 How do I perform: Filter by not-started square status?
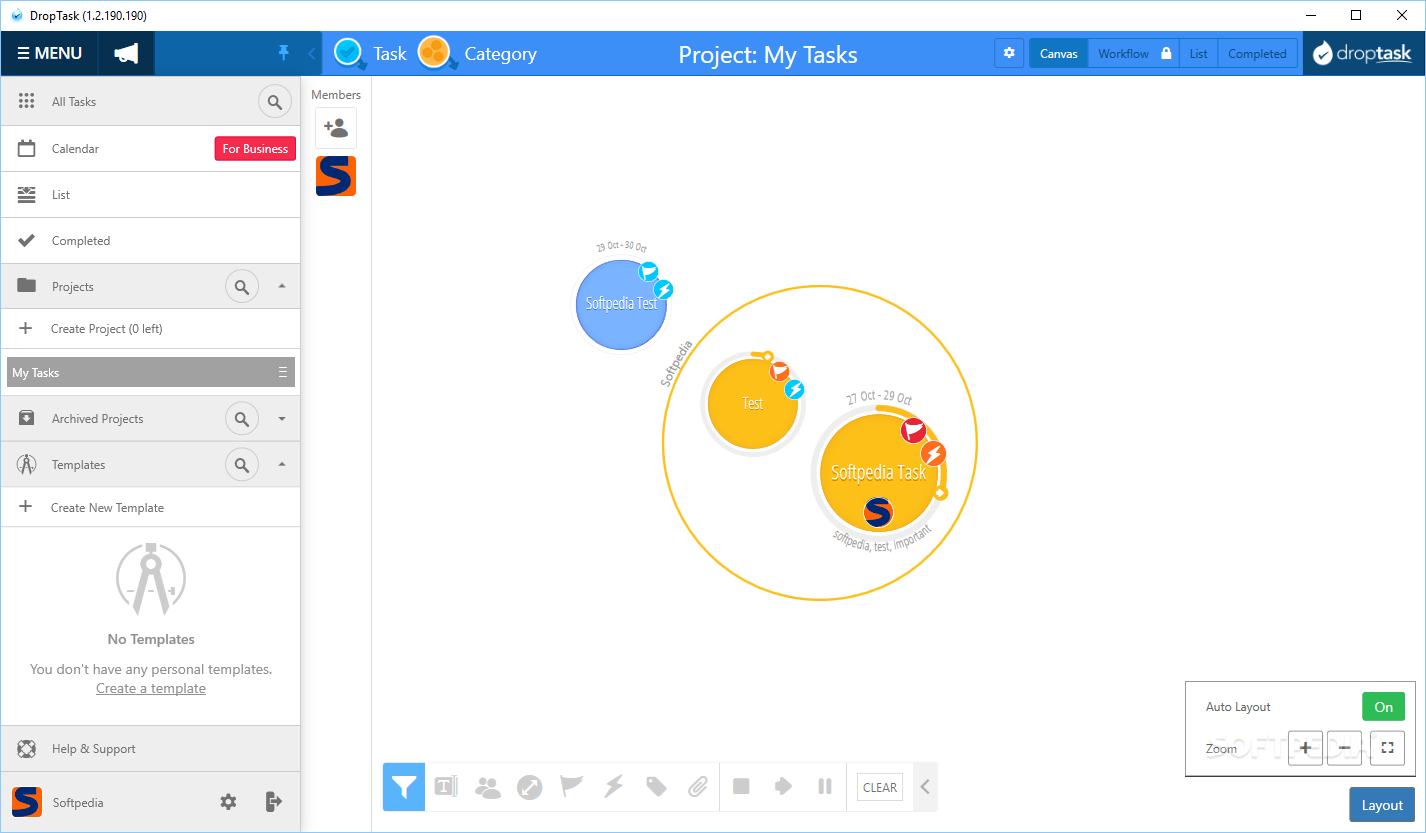[741, 787]
